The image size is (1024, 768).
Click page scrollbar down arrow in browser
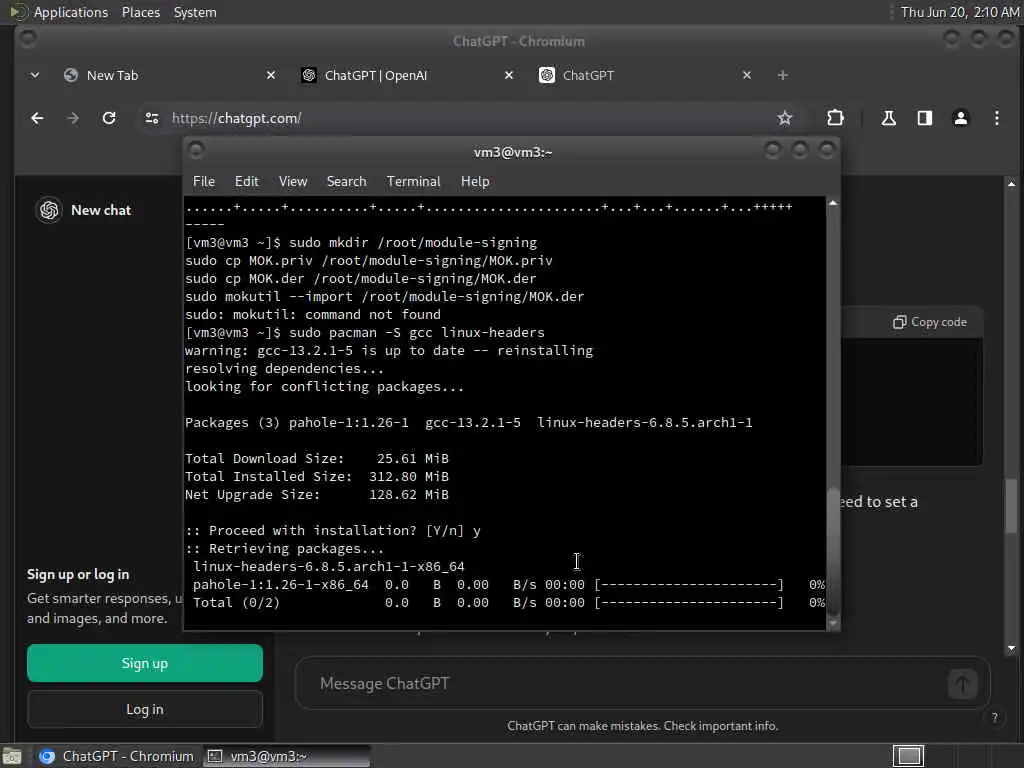(1011, 648)
